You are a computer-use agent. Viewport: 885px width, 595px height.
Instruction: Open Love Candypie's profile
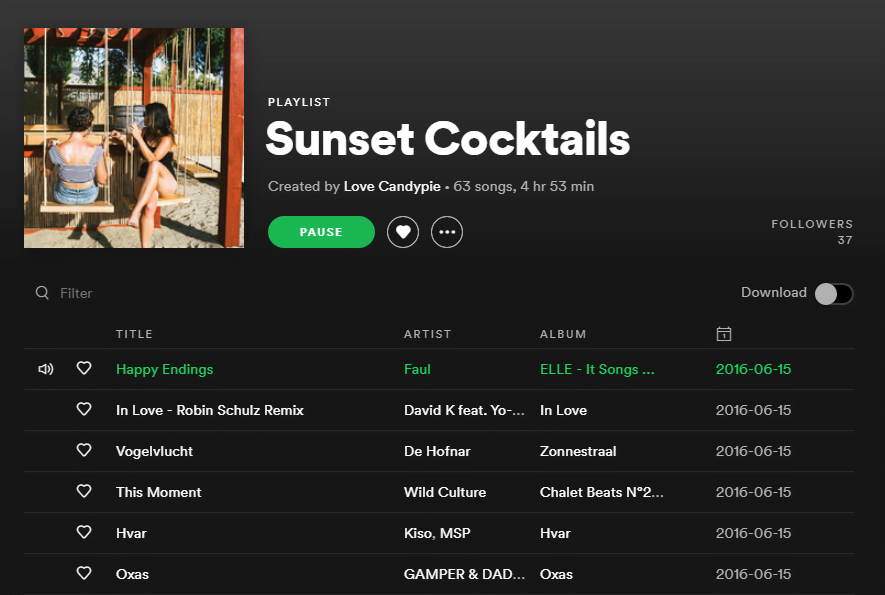(392, 186)
